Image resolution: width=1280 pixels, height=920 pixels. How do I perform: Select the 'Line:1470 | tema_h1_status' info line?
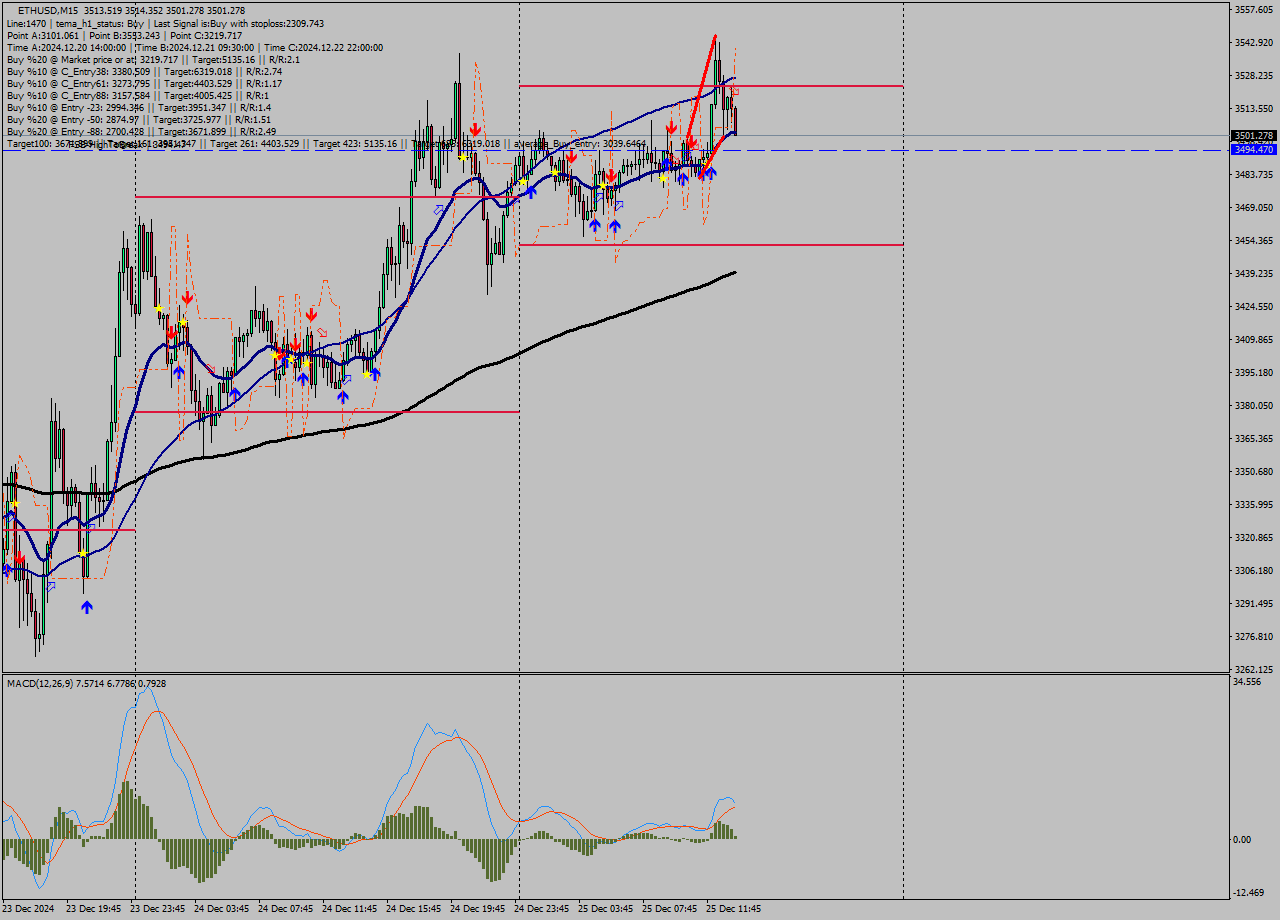click(165, 23)
